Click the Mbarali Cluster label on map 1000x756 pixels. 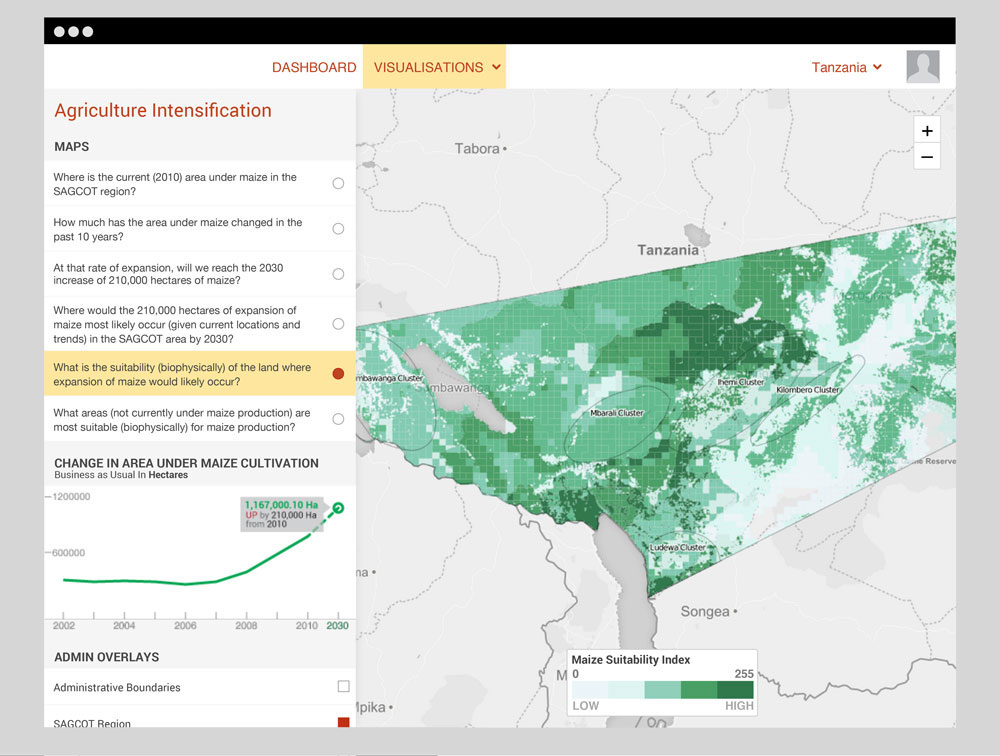pos(617,413)
